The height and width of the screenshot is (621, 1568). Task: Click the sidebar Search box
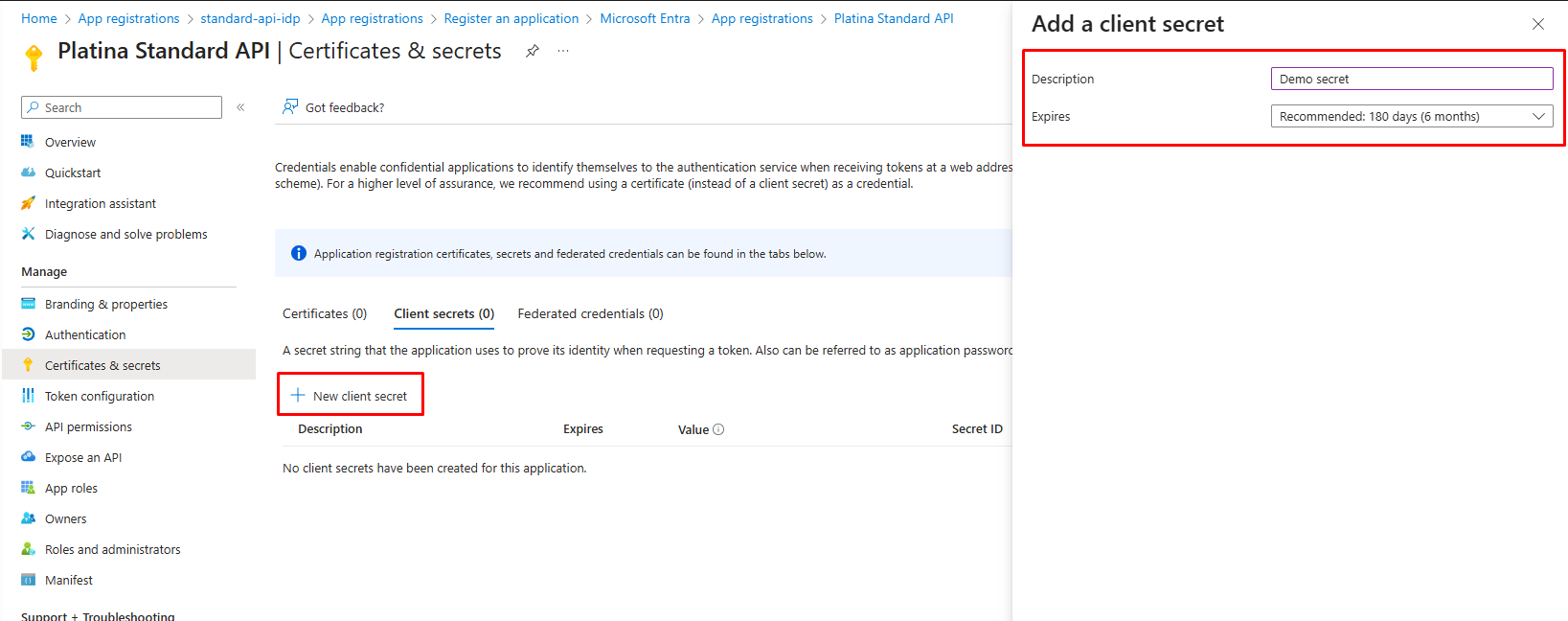tap(122, 107)
